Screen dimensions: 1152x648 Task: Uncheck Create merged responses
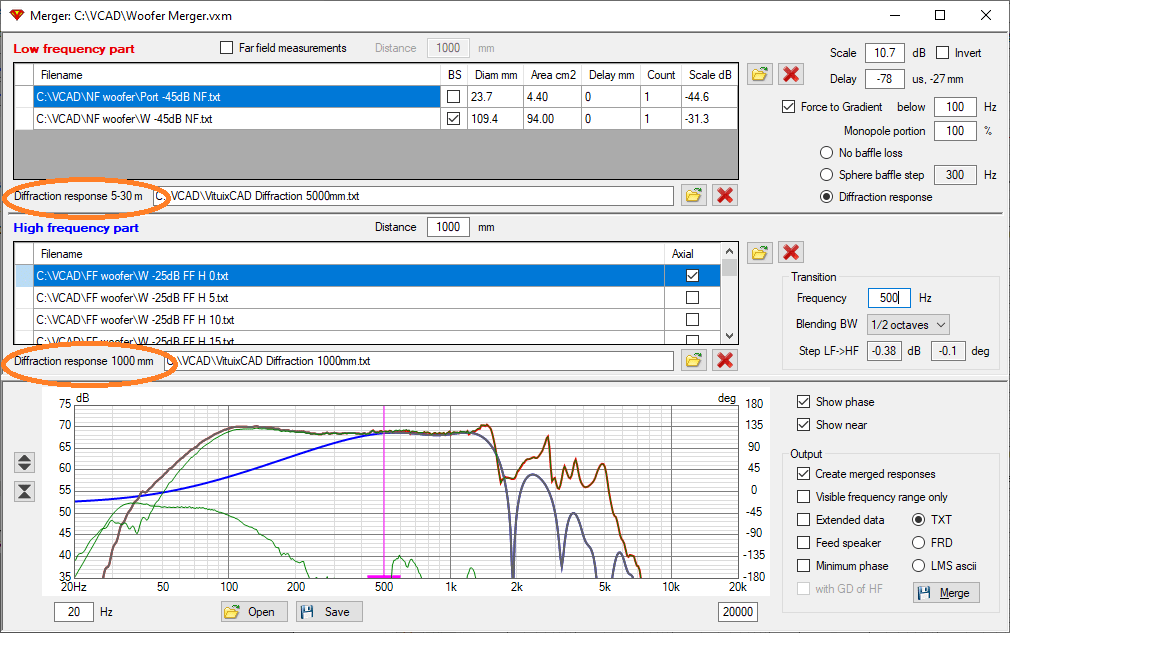(804, 474)
